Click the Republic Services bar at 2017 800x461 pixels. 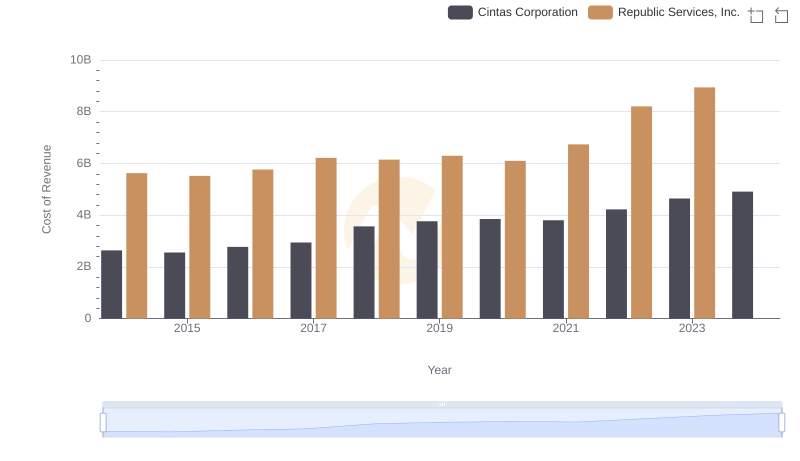point(326,238)
